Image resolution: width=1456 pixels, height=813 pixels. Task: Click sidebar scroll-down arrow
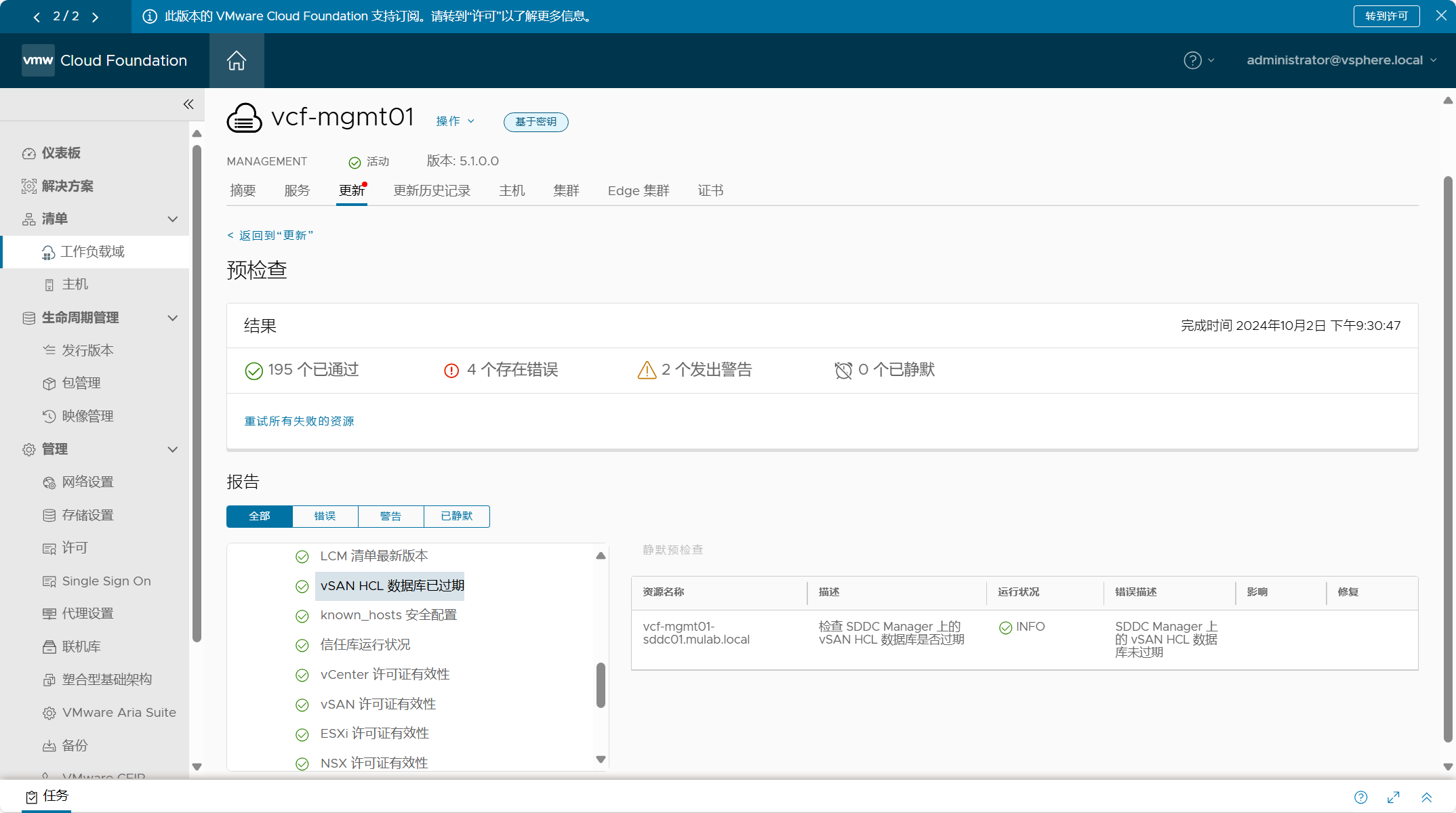tap(197, 767)
